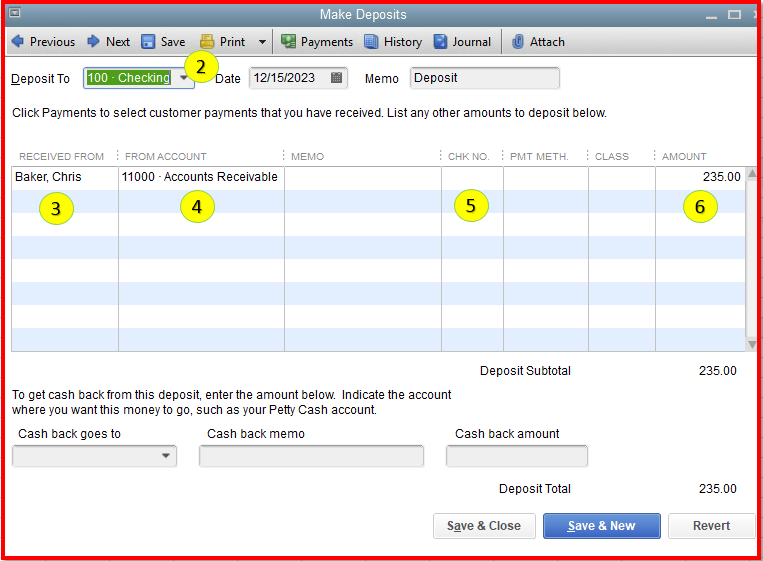Click the Cash back memo field
Screen dimensions: 763x561
click(311, 456)
